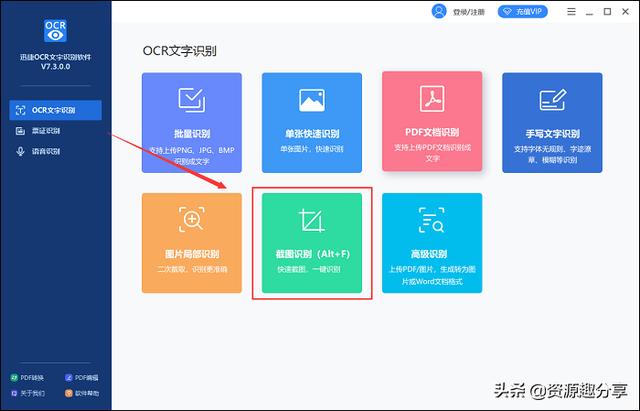Select OCR文字识别 in the sidebar
The height and width of the screenshot is (411, 640).
pos(56,110)
